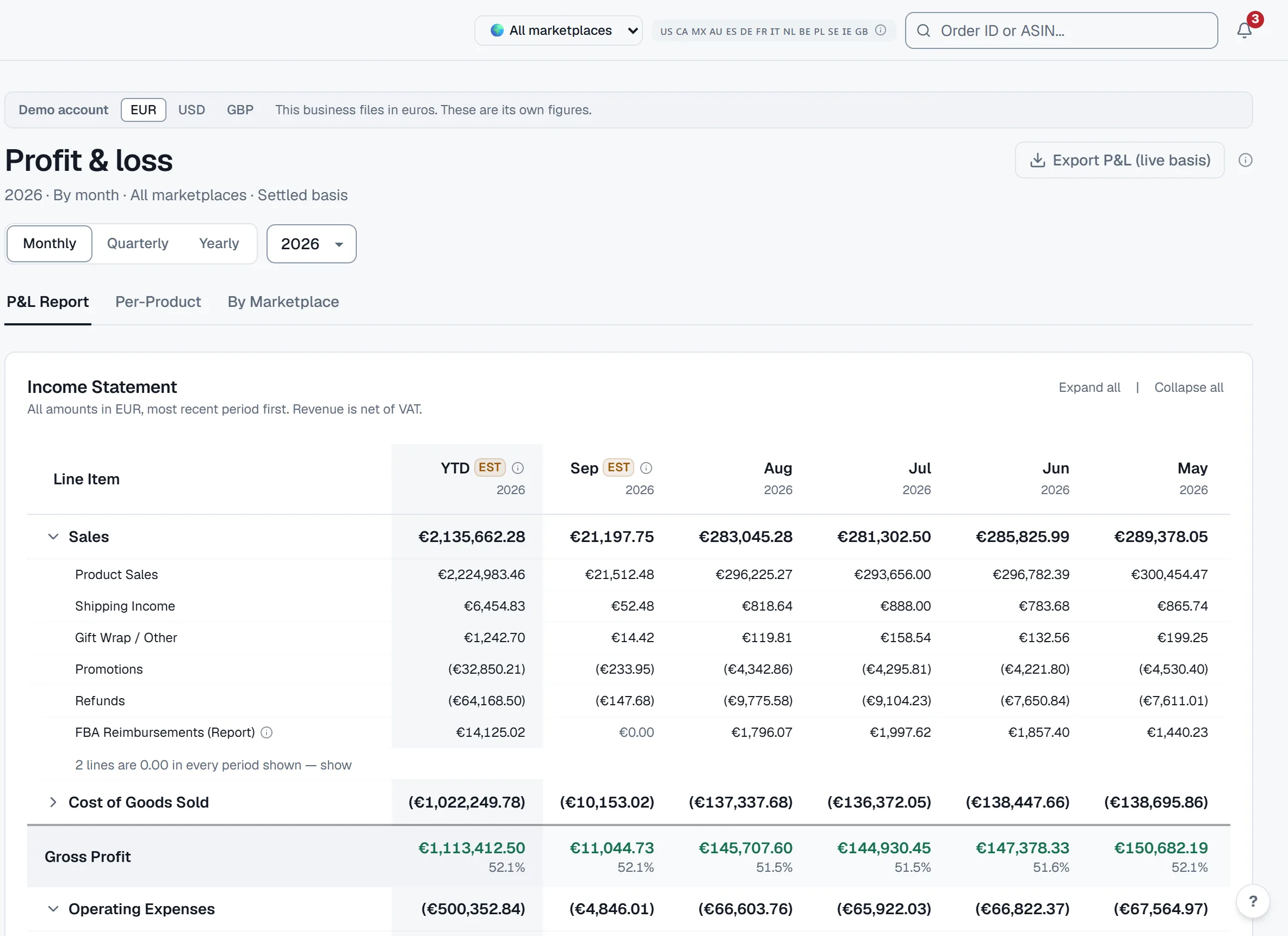
Task: Open the help question mark button
Action: [1253, 901]
